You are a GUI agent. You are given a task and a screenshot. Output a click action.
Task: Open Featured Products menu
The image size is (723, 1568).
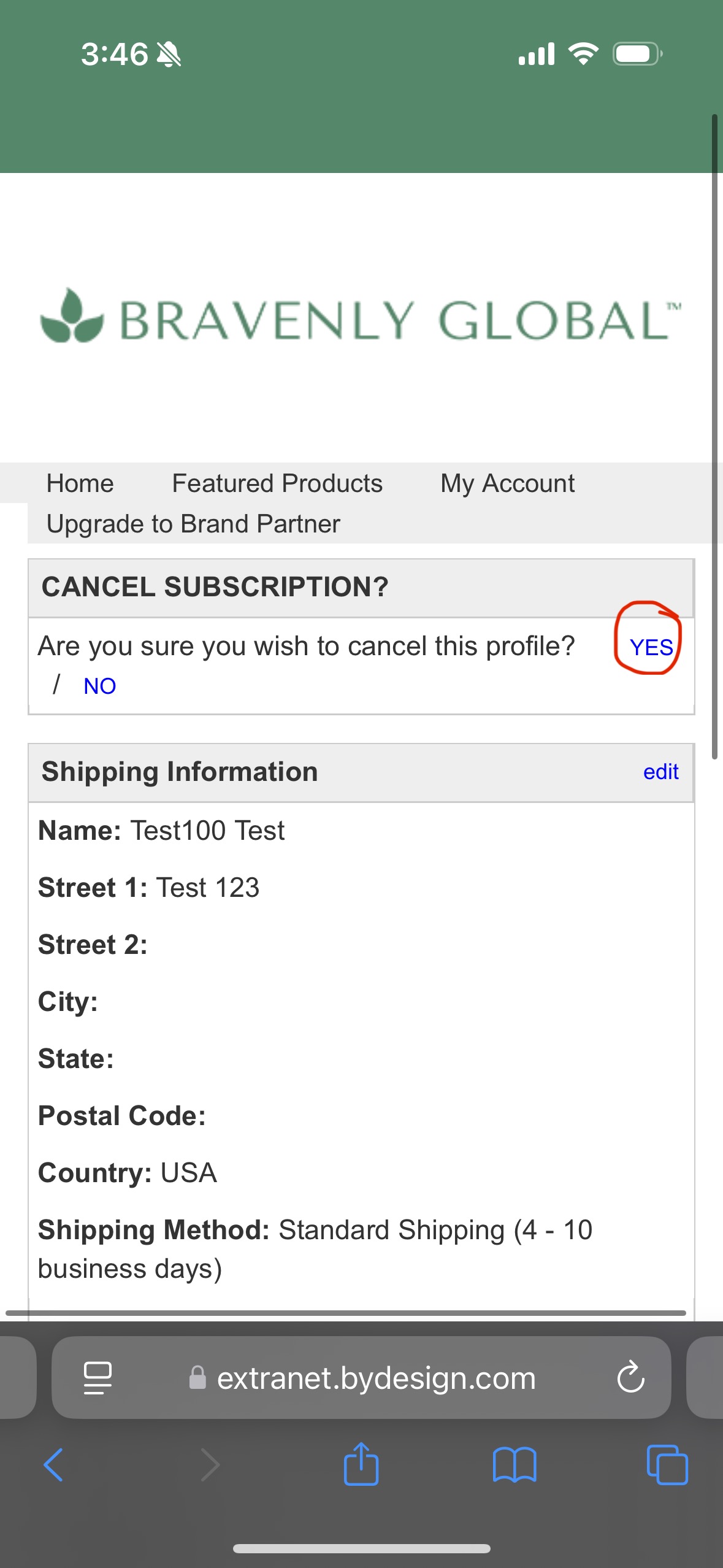[x=277, y=483]
